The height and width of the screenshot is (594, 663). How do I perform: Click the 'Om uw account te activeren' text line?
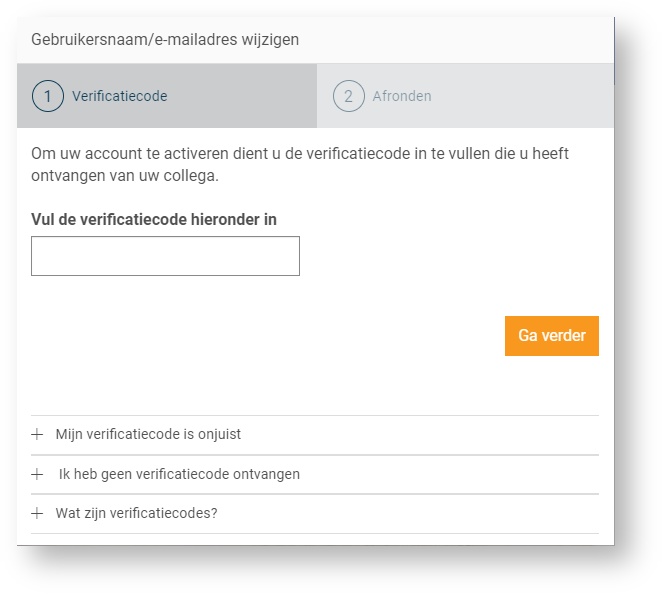pyautogui.click(x=300, y=155)
